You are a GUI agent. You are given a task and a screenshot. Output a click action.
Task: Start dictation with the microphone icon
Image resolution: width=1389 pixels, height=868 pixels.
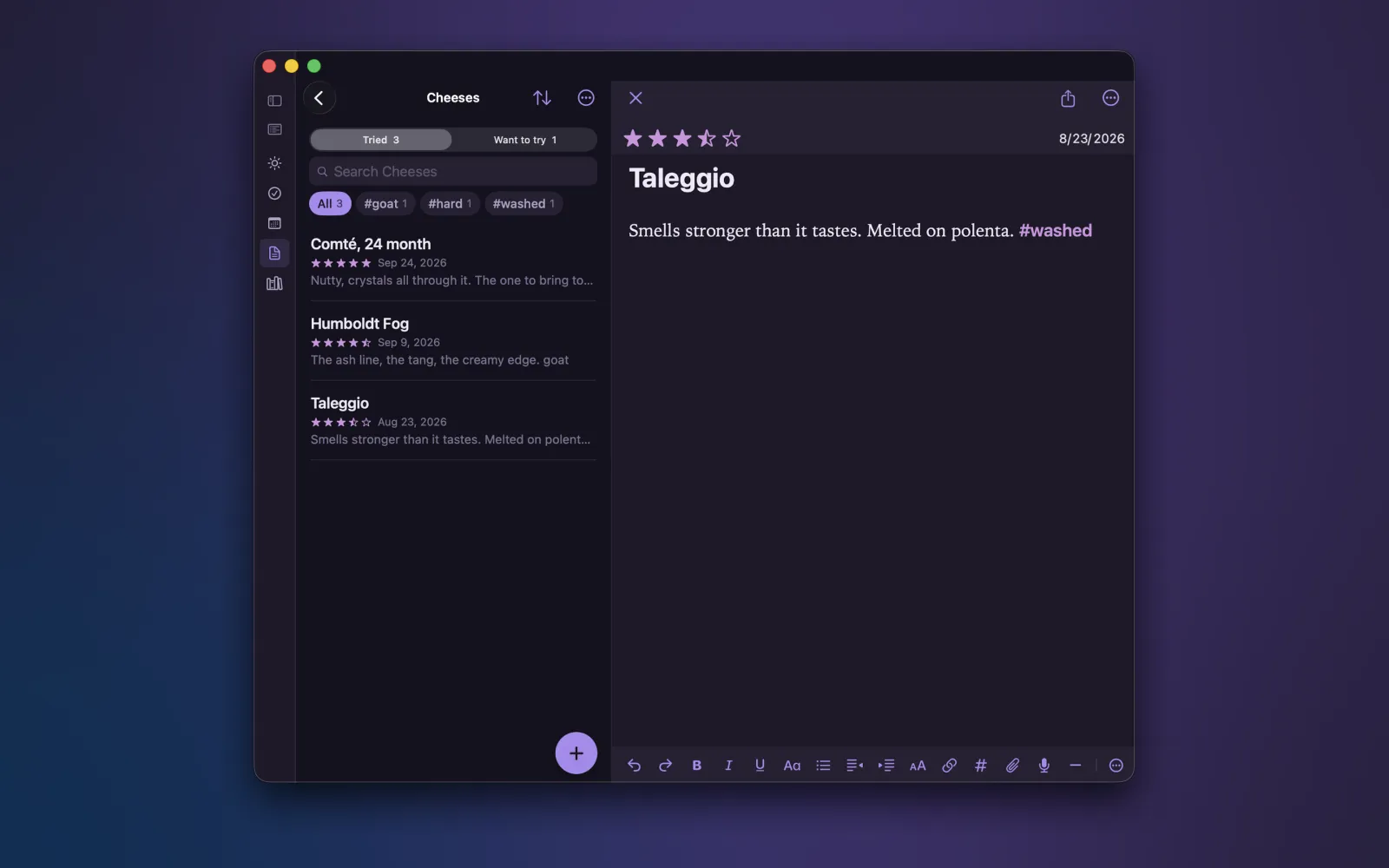[1043, 766]
